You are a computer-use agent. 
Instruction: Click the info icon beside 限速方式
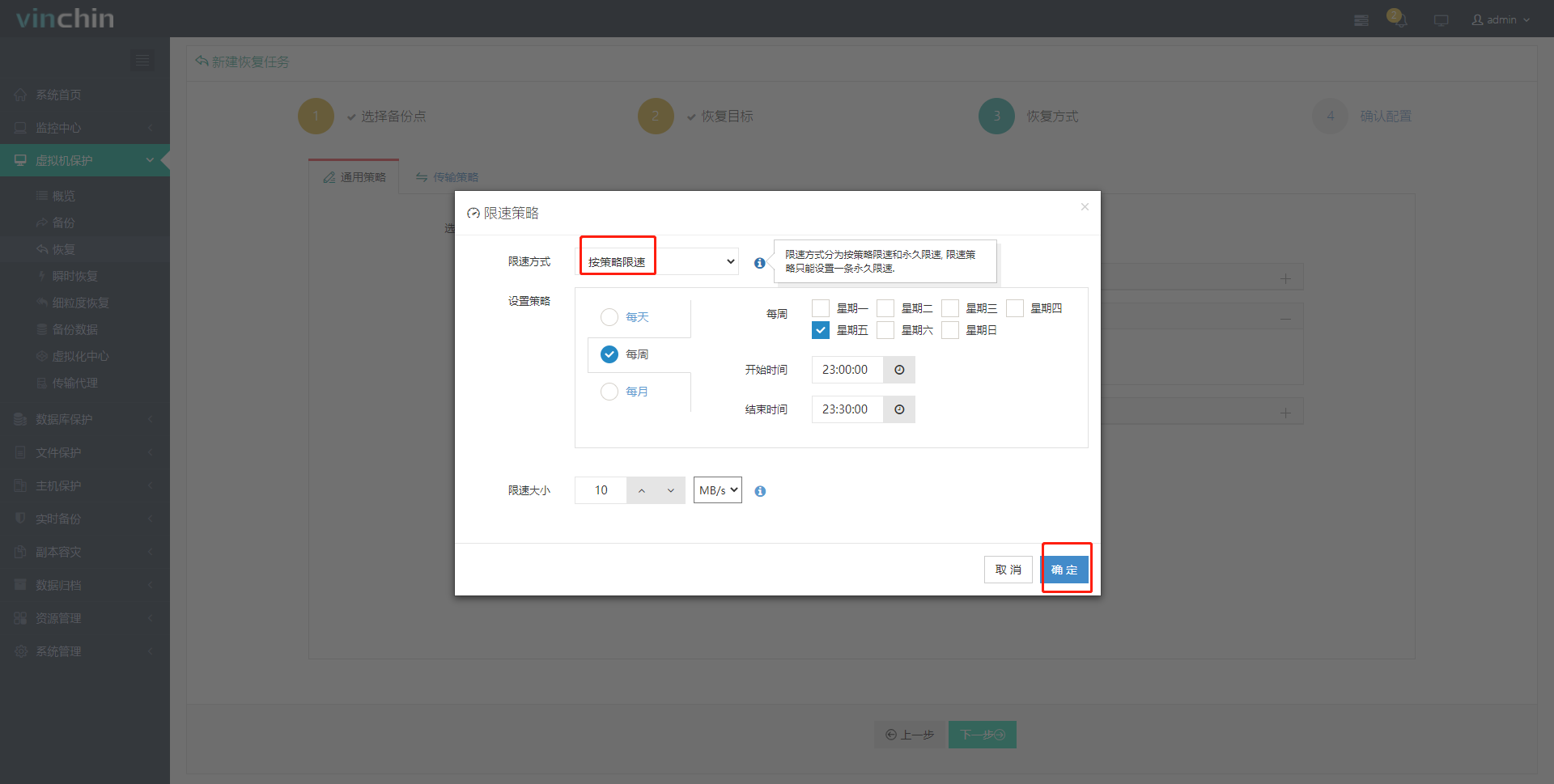coord(759,262)
